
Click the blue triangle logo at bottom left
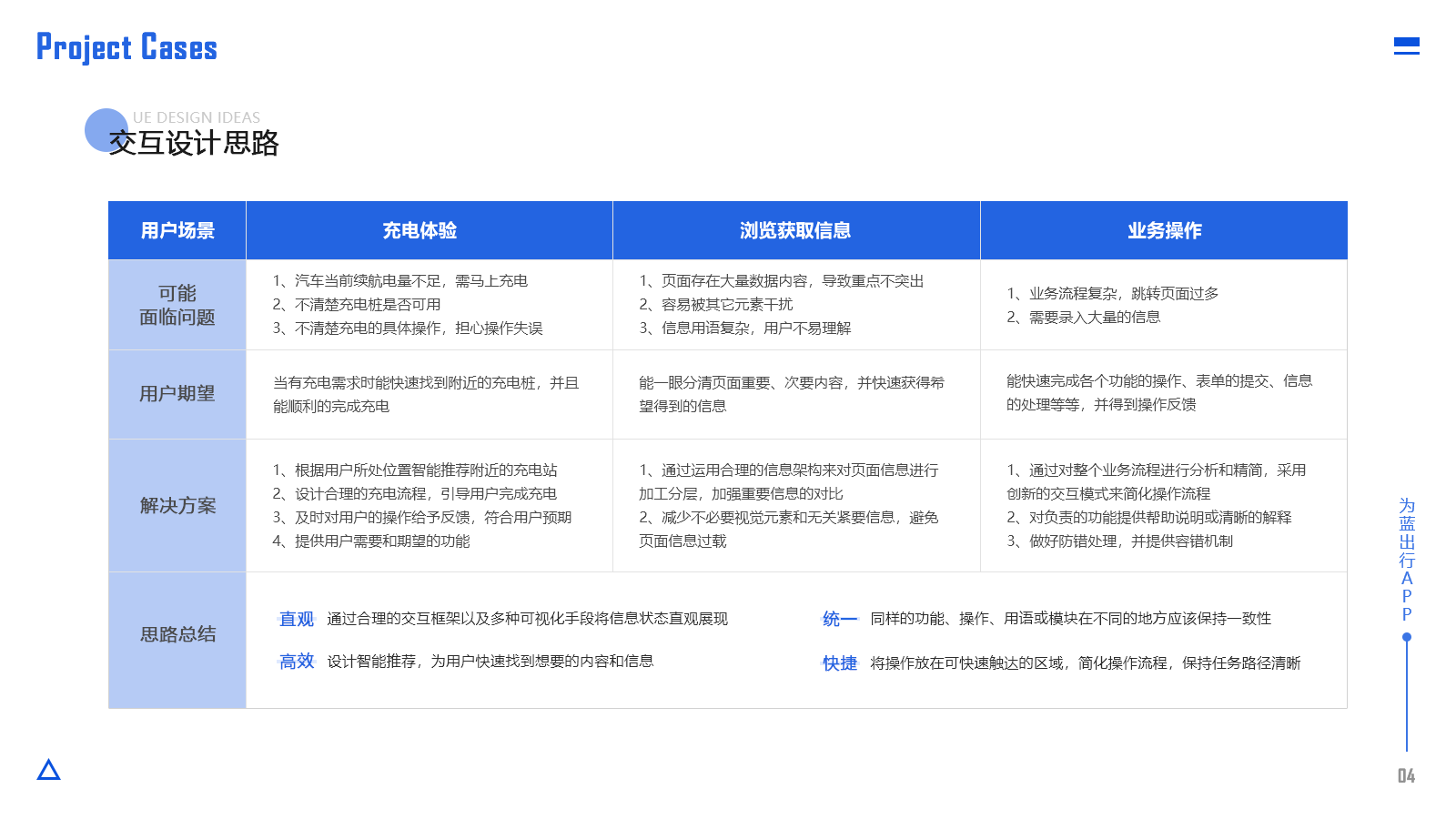(49, 770)
